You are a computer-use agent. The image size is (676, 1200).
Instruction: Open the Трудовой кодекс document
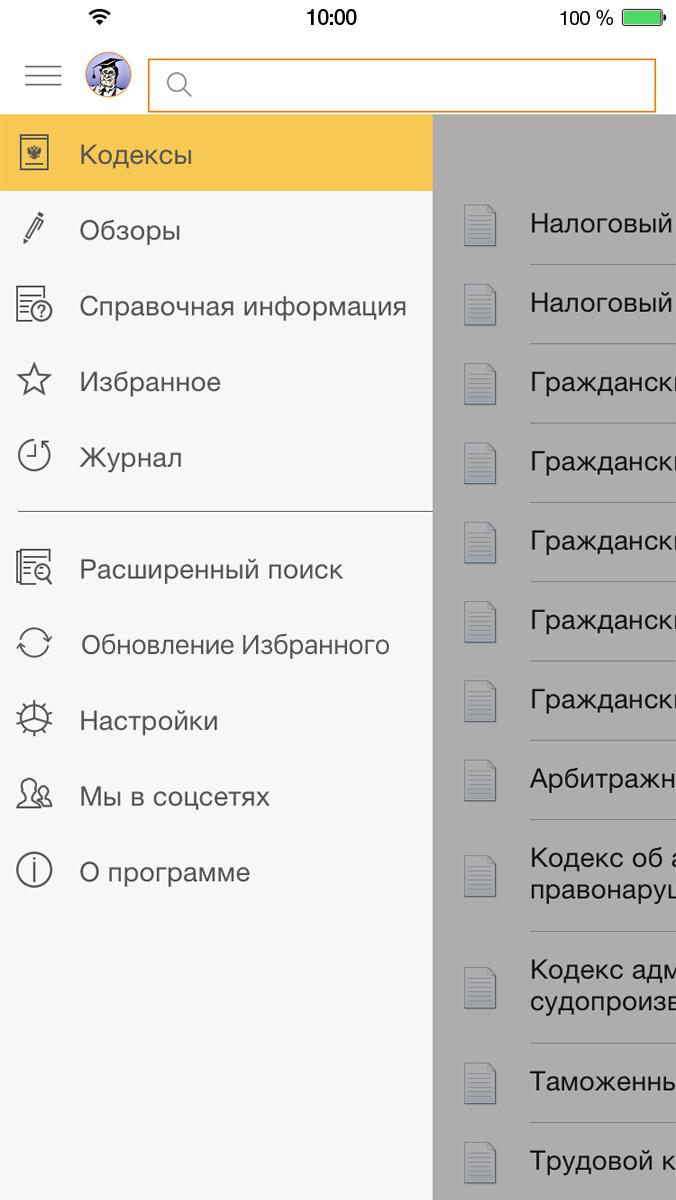pyautogui.click(x=600, y=1160)
